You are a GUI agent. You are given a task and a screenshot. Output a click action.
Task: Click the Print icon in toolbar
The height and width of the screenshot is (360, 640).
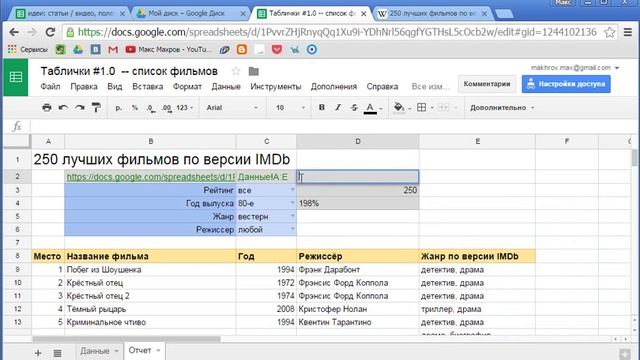47,107
